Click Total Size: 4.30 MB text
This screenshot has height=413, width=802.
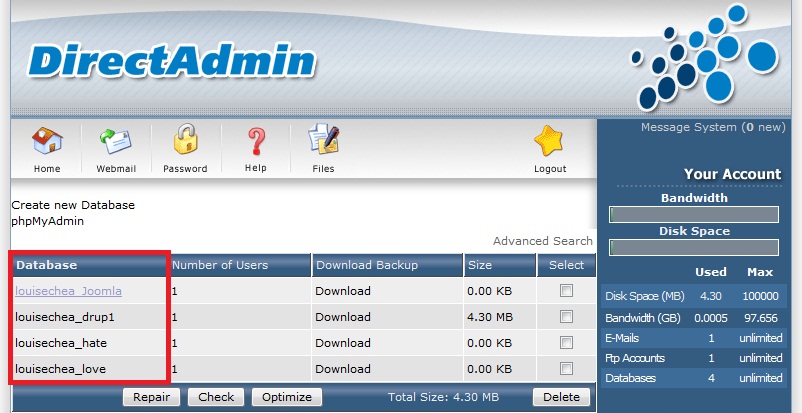(443, 397)
